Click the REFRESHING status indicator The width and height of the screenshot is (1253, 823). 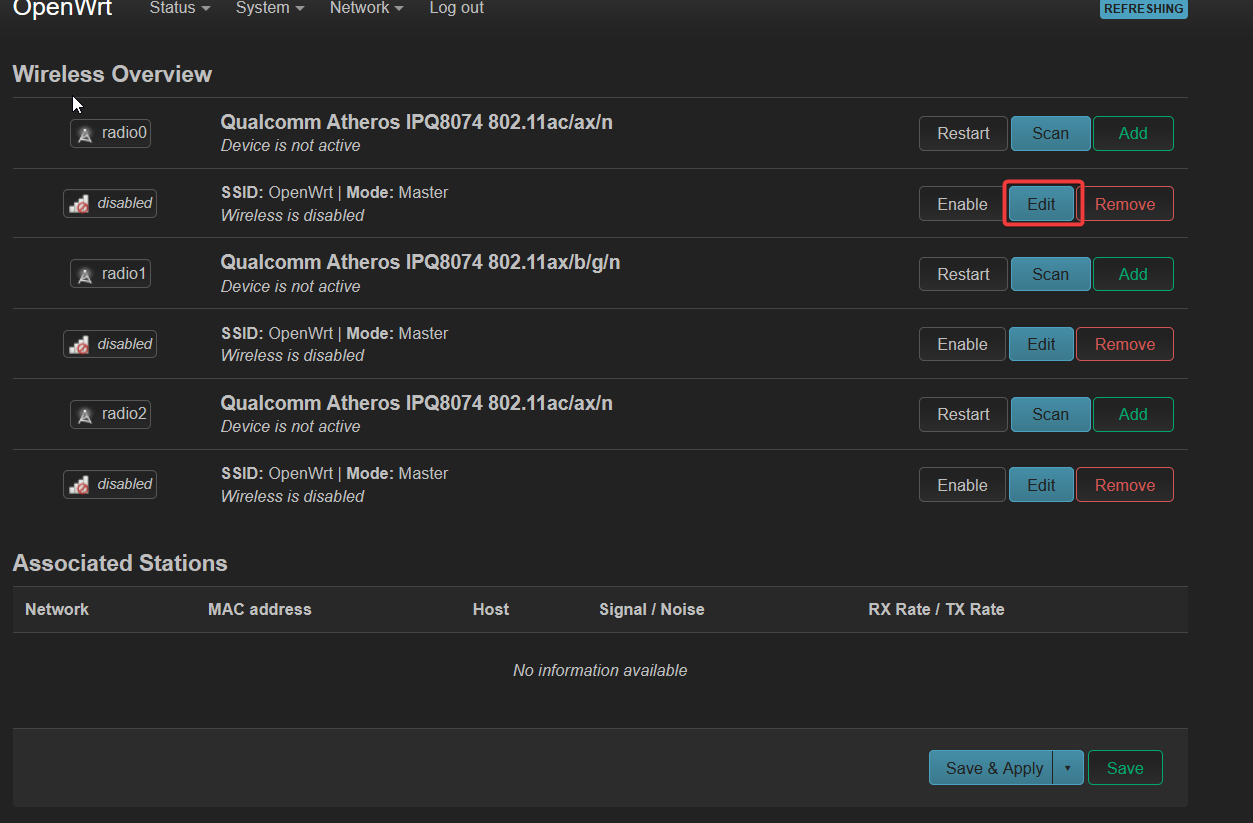[x=1143, y=9]
